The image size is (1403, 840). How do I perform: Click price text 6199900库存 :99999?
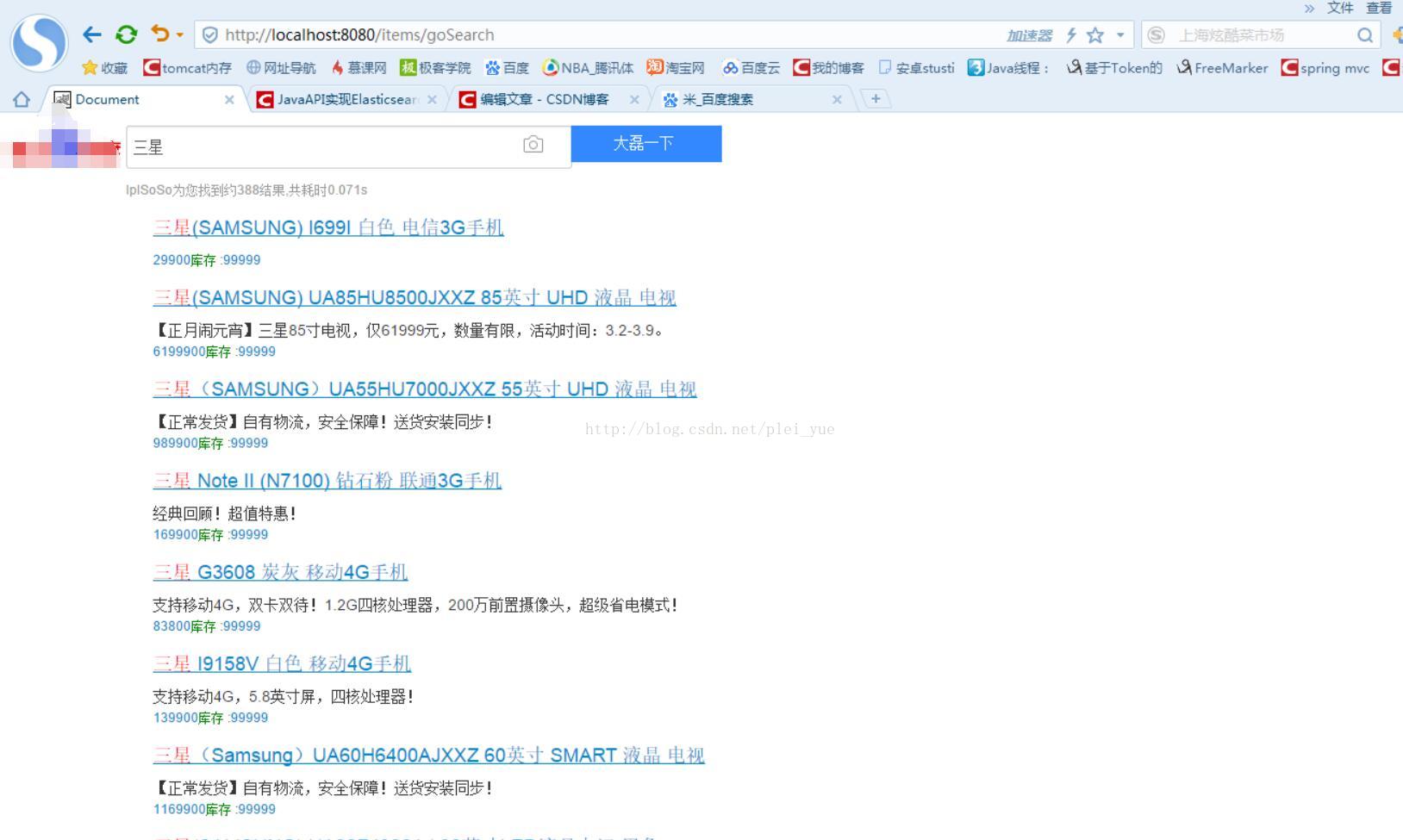215,352
